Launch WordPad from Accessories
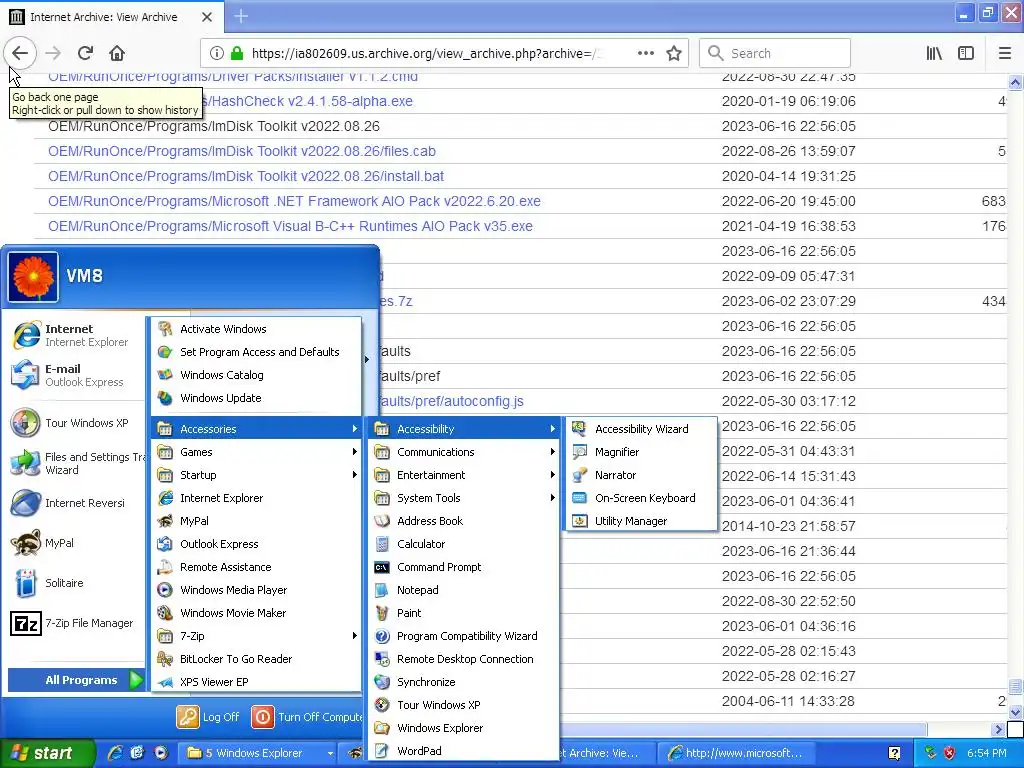Viewport: 1024px width, 768px height. point(464,751)
